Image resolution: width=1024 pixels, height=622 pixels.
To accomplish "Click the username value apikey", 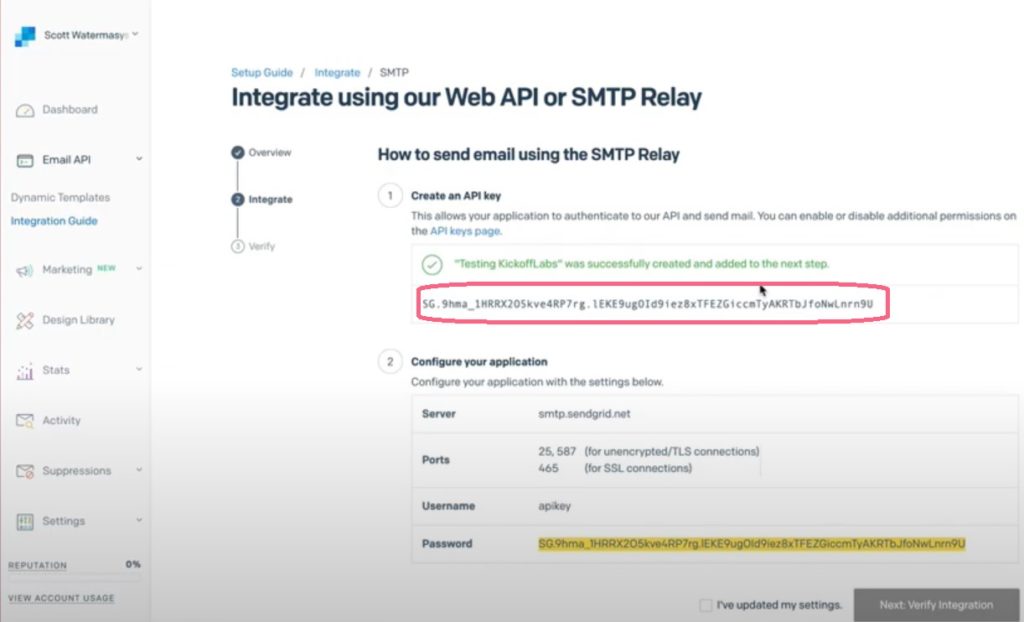I will pos(554,506).
